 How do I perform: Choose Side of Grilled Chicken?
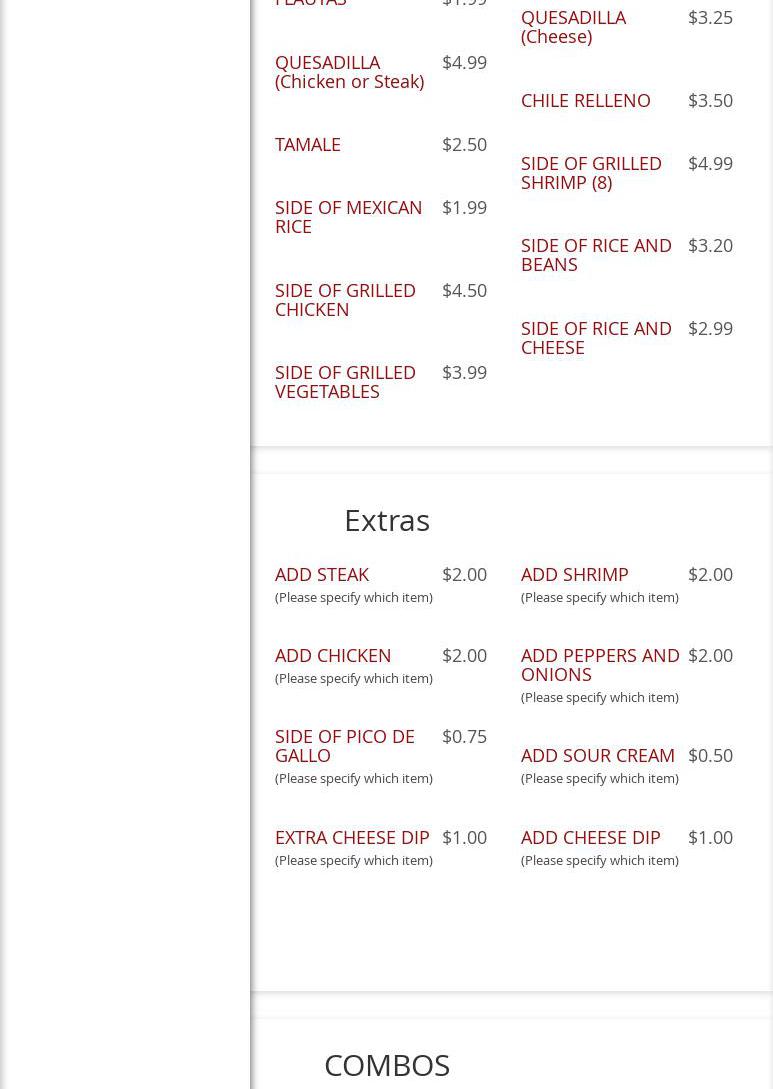click(345, 299)
